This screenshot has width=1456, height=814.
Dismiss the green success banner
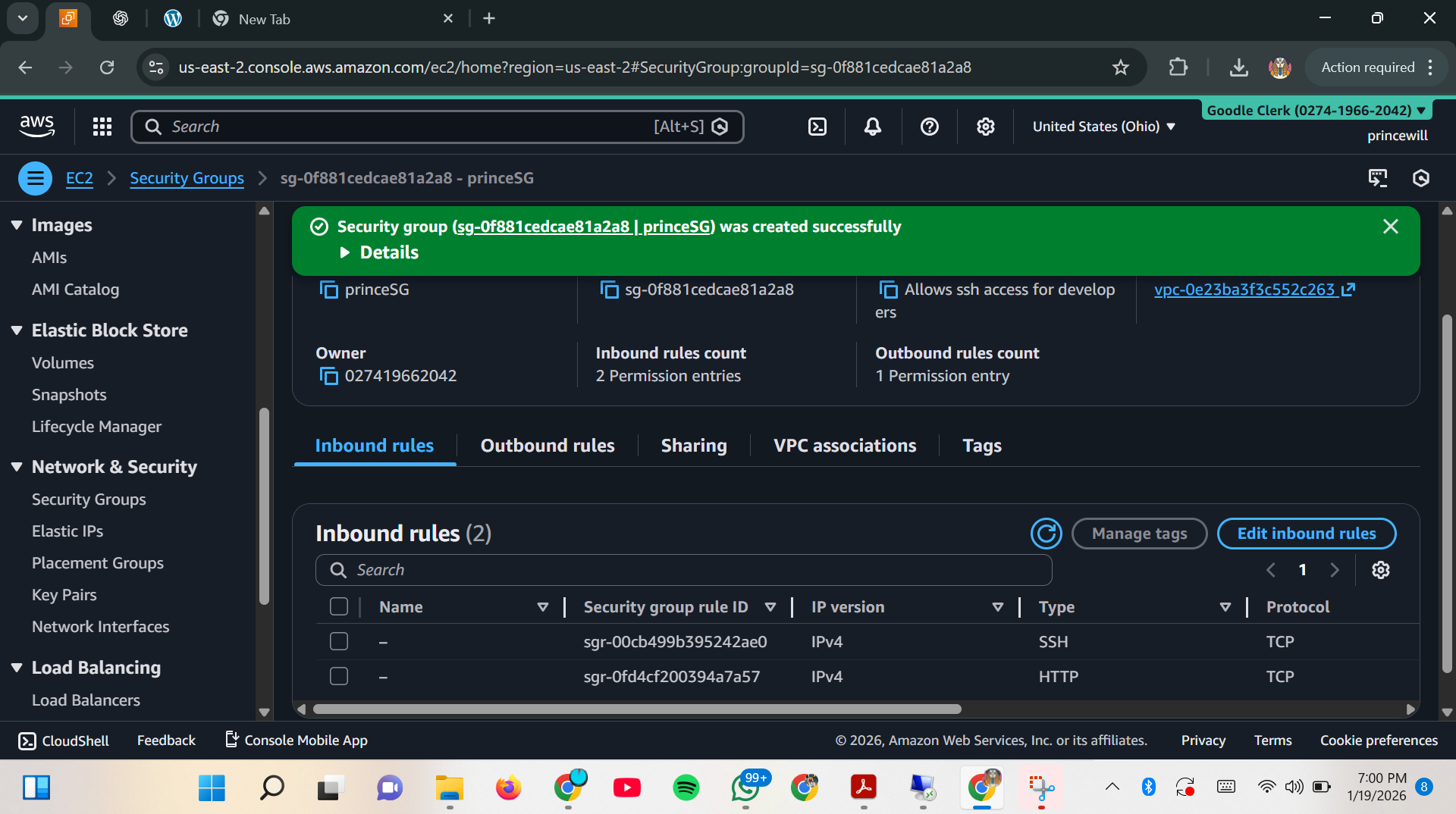coord(1391,227)
